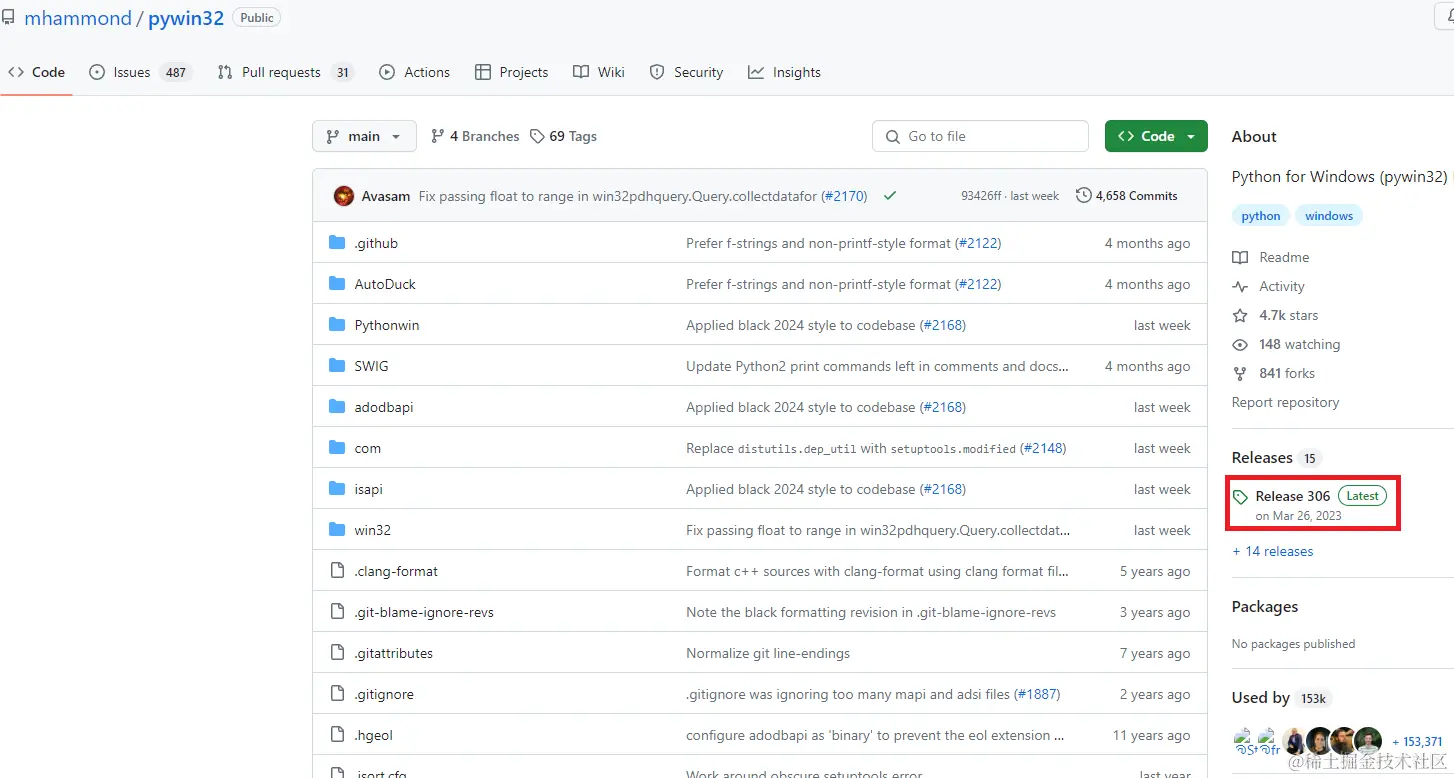Open the #1887 pull request link
This screenshot has height=778, width=1454.
(x=1037, y=694)
